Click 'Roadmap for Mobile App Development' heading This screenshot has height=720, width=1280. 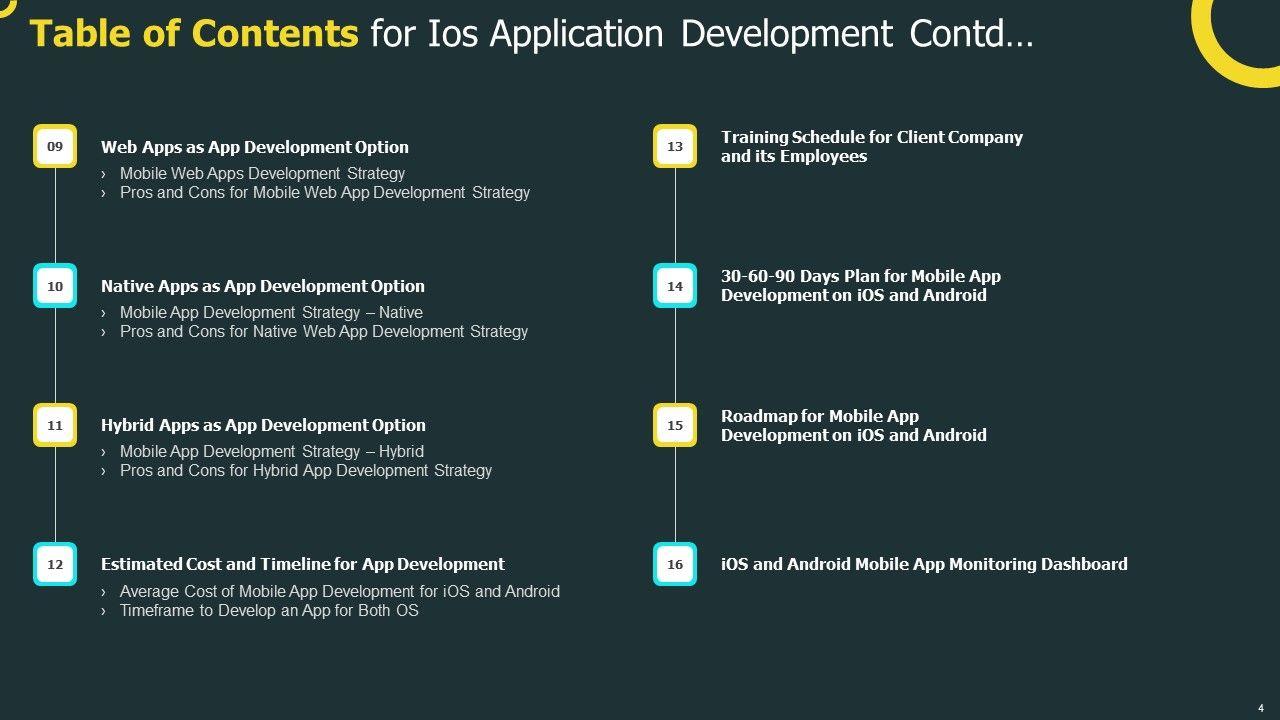point(854,425)
